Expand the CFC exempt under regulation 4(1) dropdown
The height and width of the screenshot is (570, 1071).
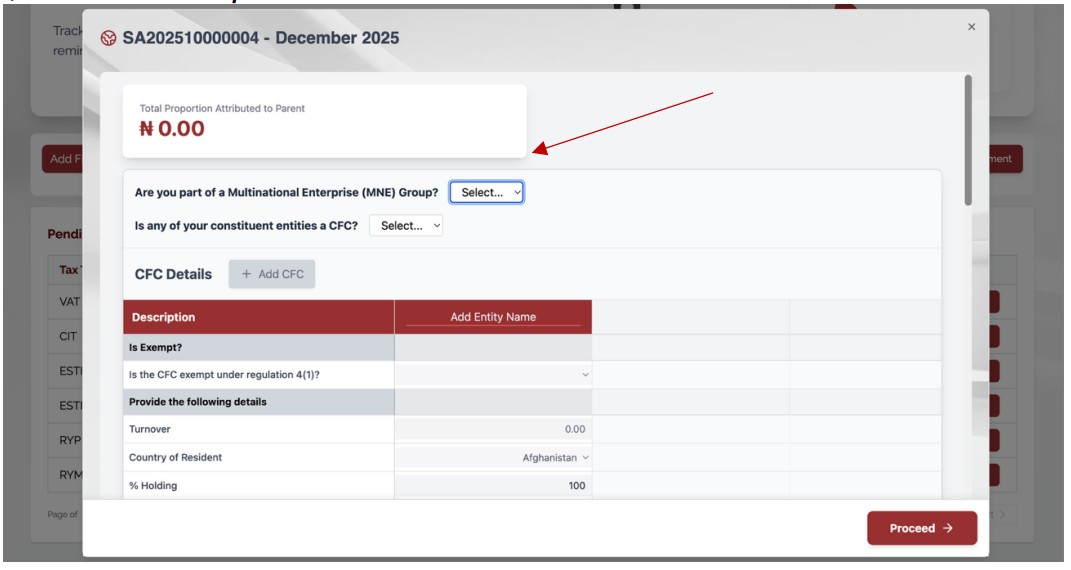493,375
